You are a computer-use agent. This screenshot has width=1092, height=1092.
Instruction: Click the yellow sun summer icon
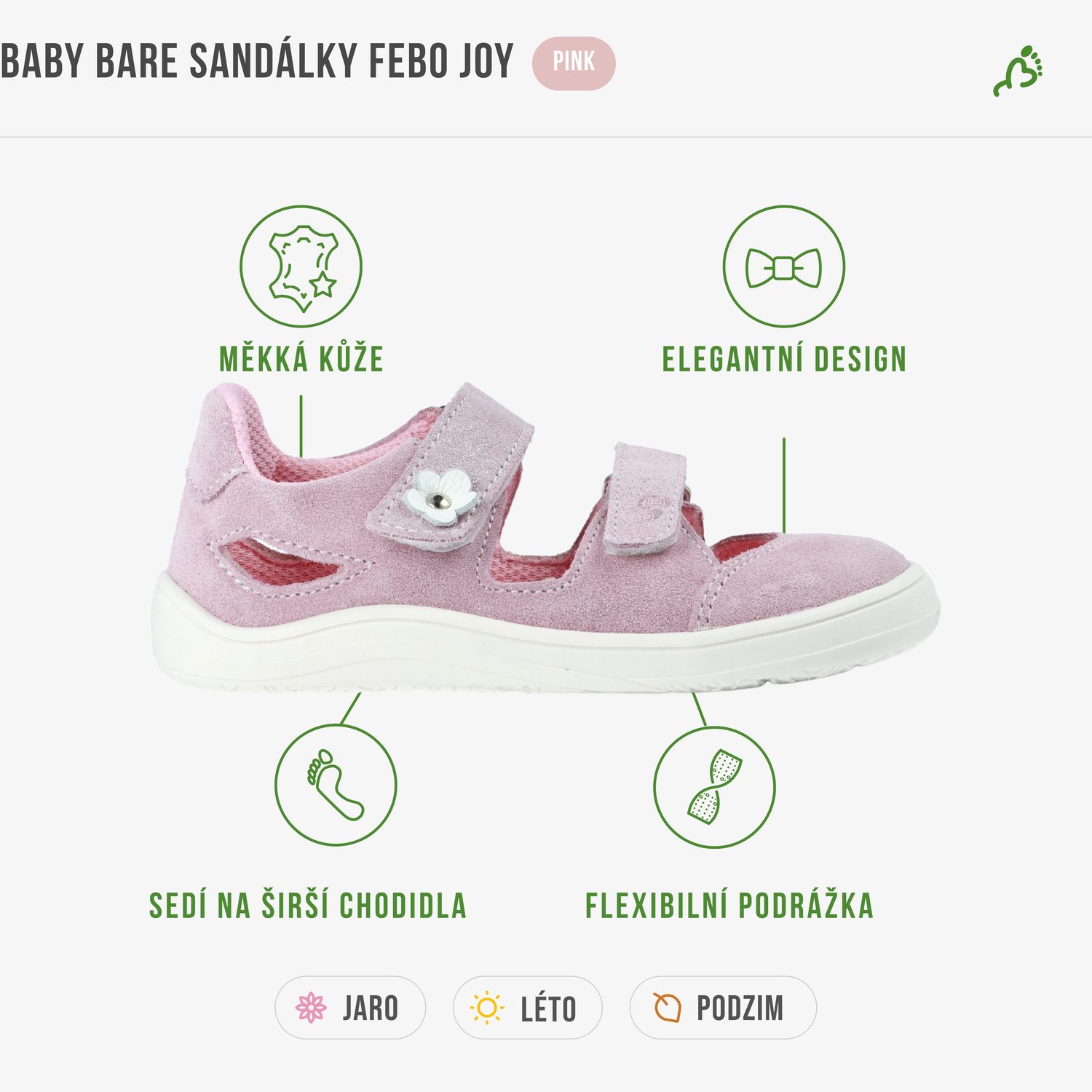point(486,1008)
